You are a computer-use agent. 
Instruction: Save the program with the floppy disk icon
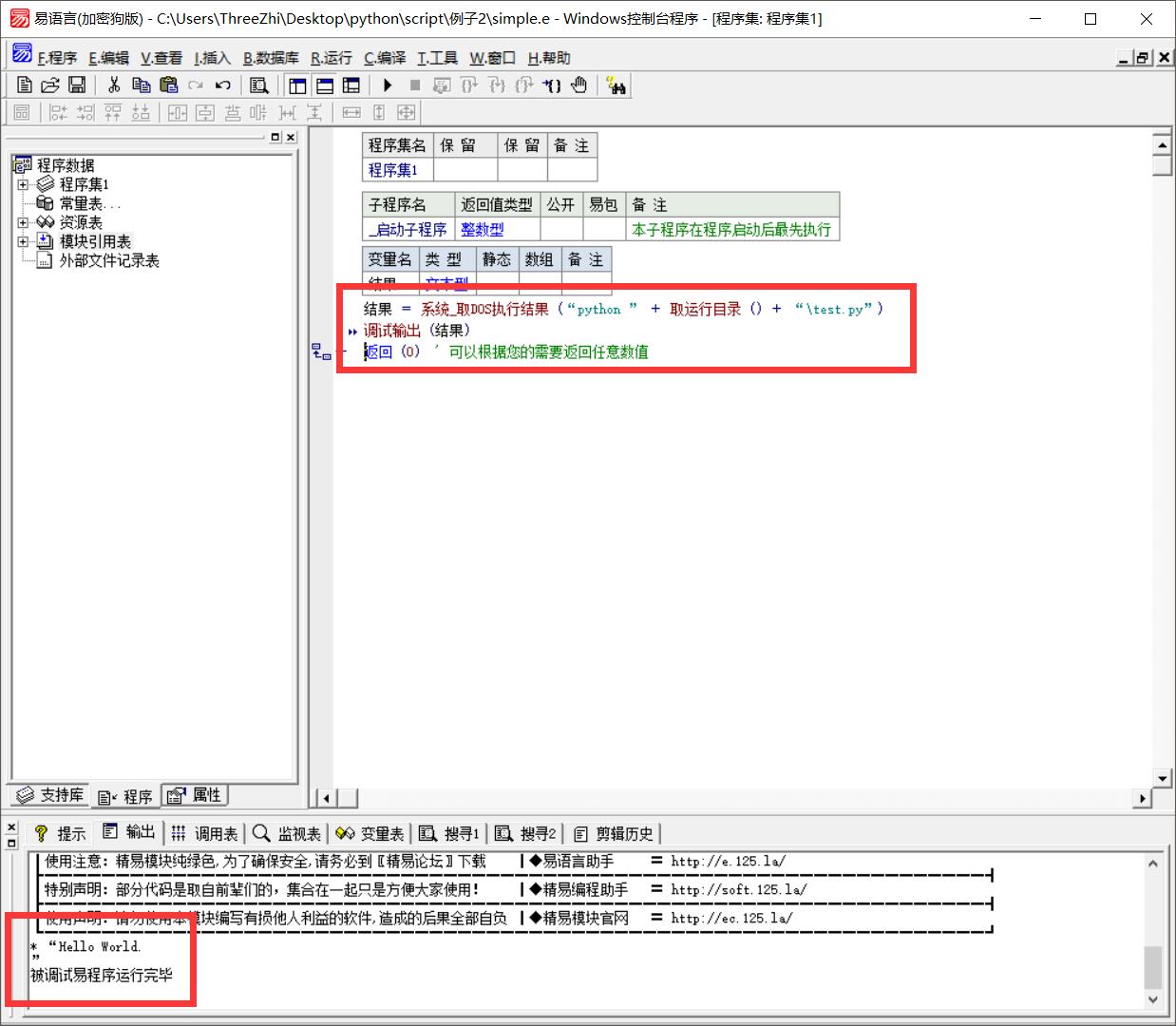[77, 85]
